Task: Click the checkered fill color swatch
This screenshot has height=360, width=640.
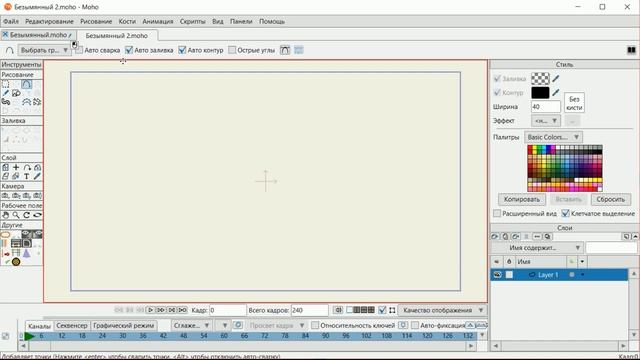Action: click(x=540, y=78)
